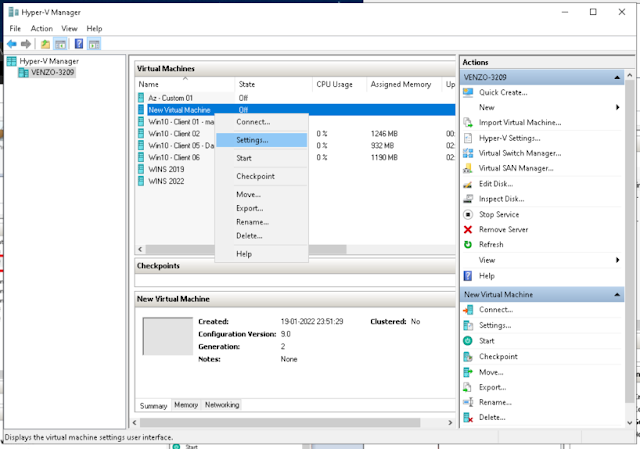Switch to the Memory tab
Screen dimensions: 640x449
pos(186,405)
